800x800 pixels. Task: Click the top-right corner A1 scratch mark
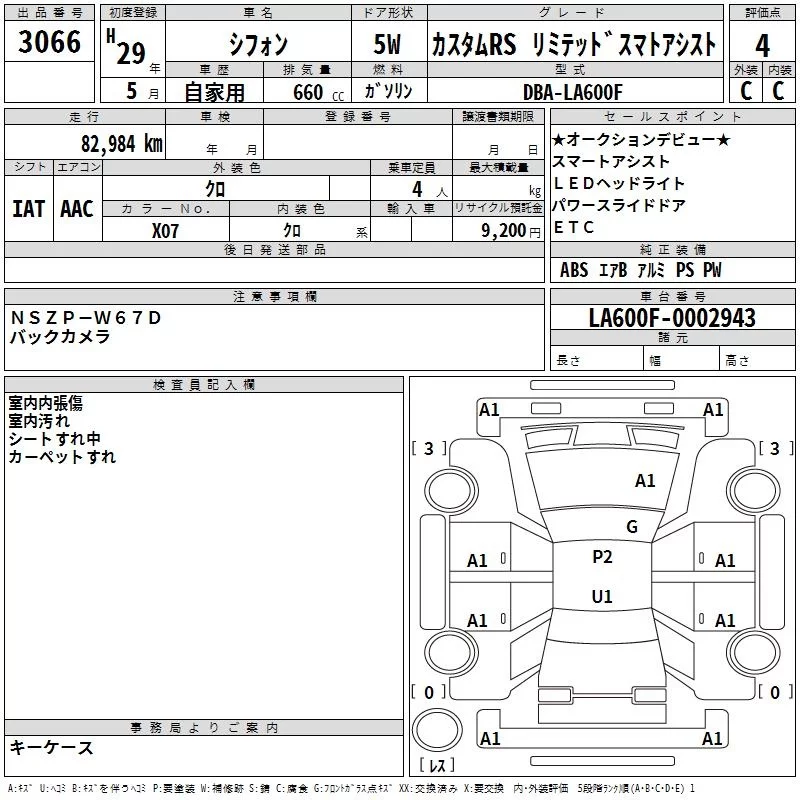713,410
